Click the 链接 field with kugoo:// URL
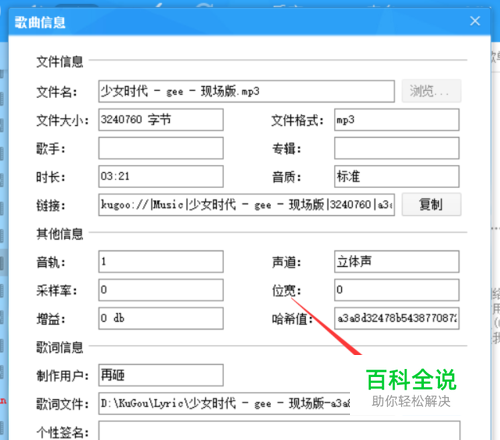Viewport: 500px width, 440px height. point(247,204)
